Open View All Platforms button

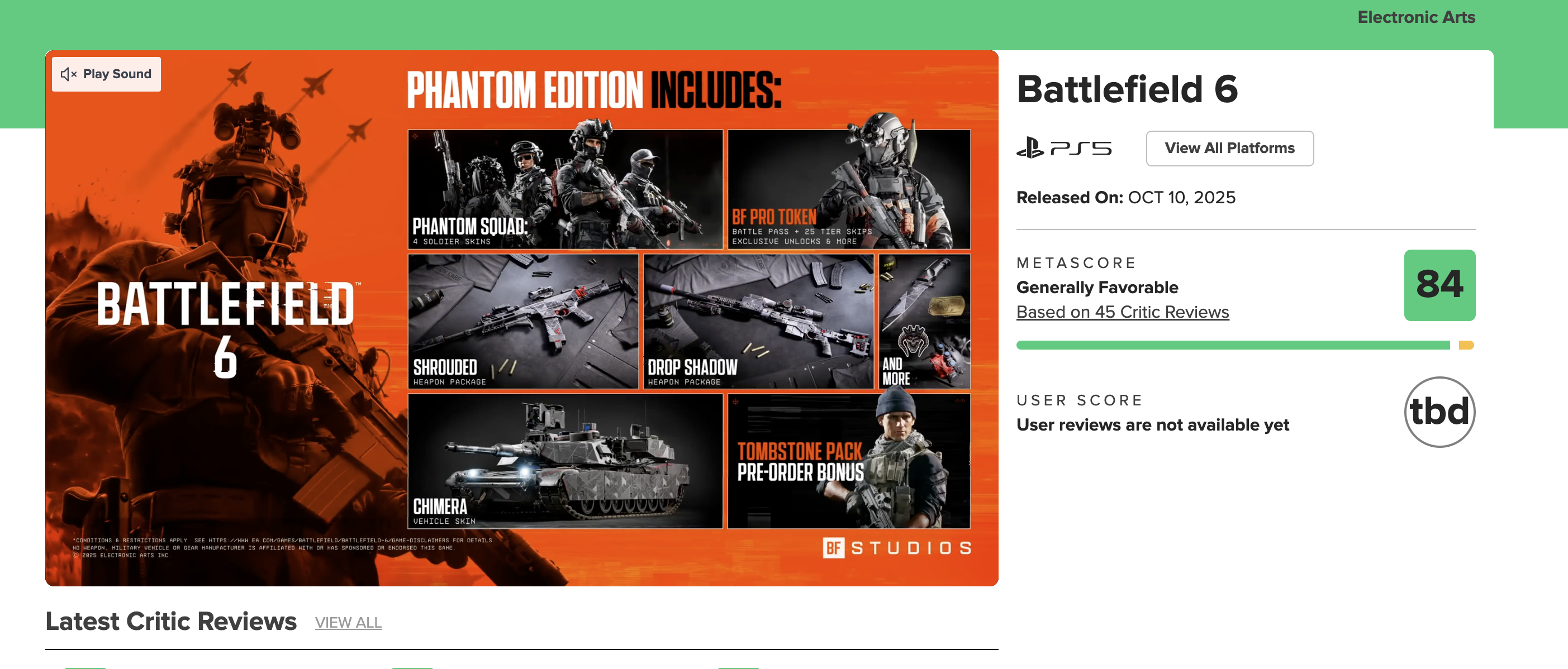[x=1229, y=149]
